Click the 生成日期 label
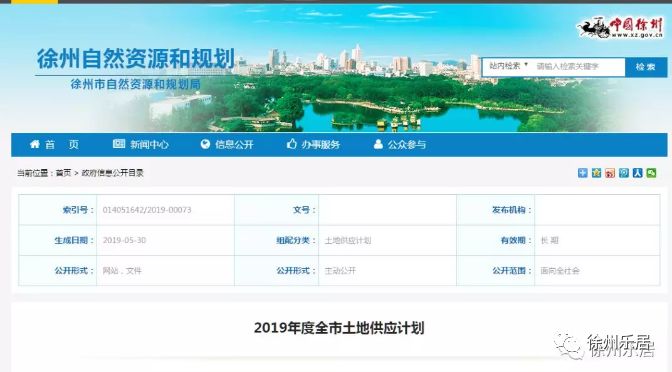 coord(74,240)
